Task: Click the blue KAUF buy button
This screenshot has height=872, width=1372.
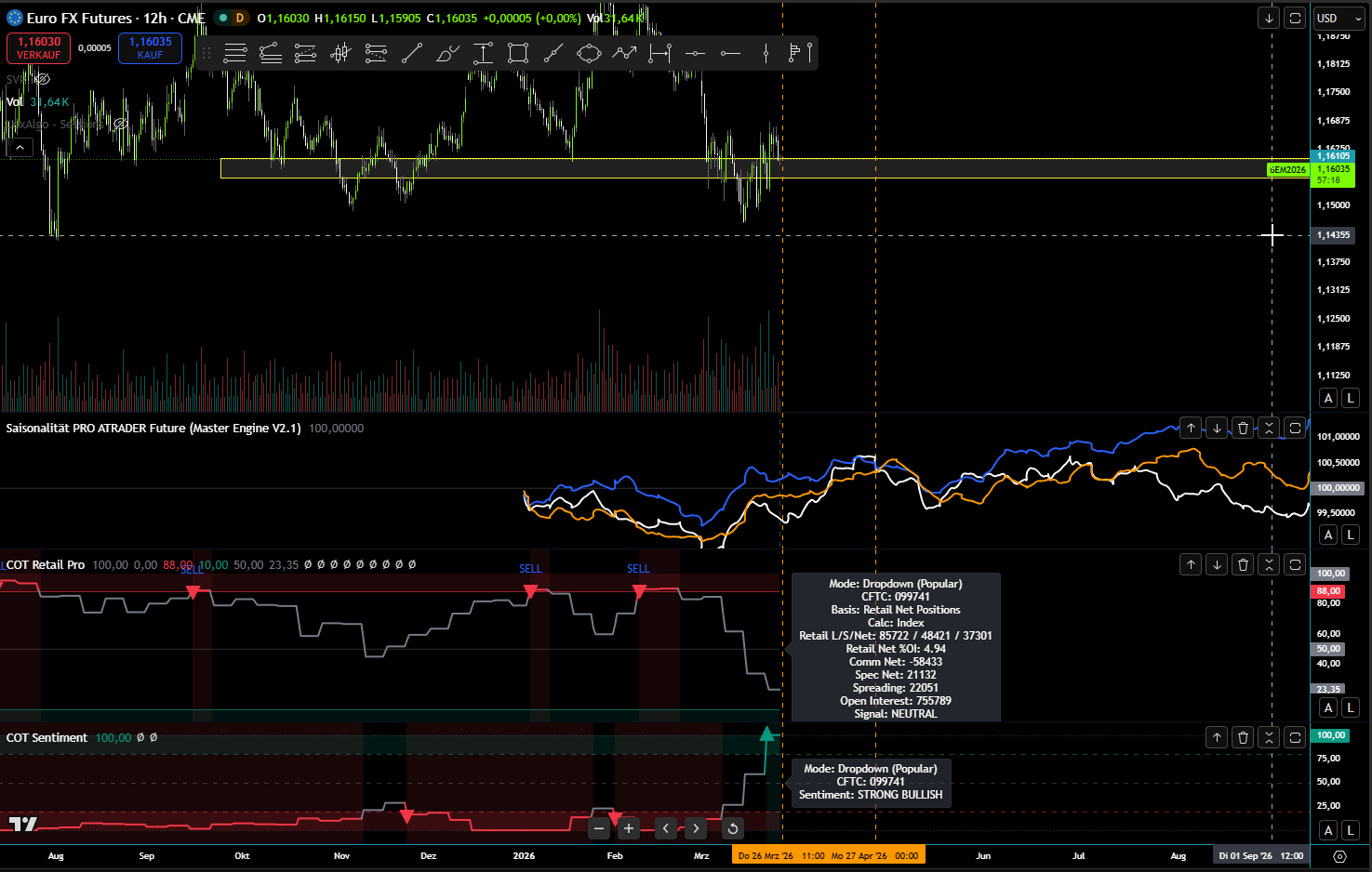Action: click(x=150, y=47)
